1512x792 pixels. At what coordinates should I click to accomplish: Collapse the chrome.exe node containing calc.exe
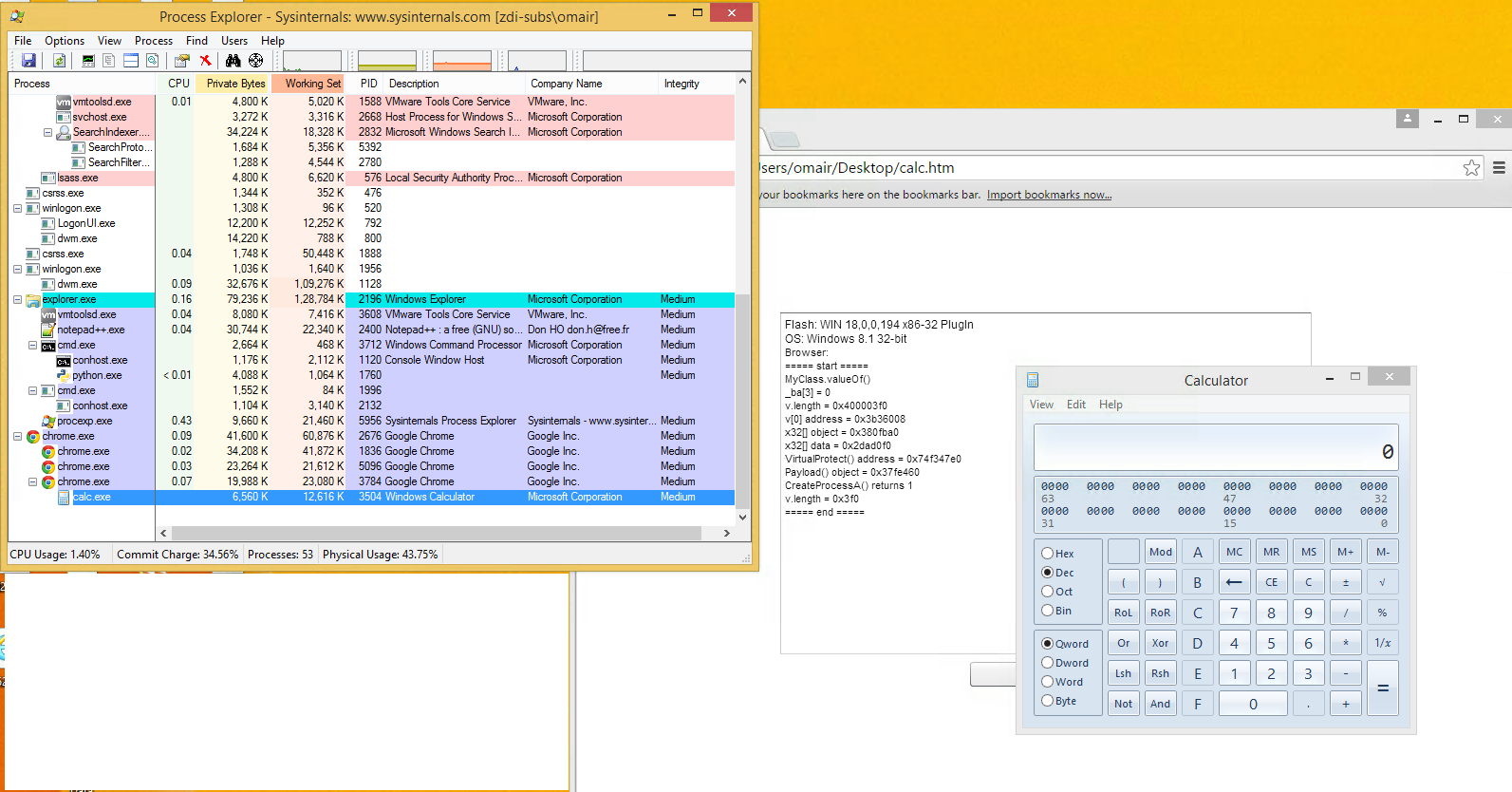pos(32,481)
